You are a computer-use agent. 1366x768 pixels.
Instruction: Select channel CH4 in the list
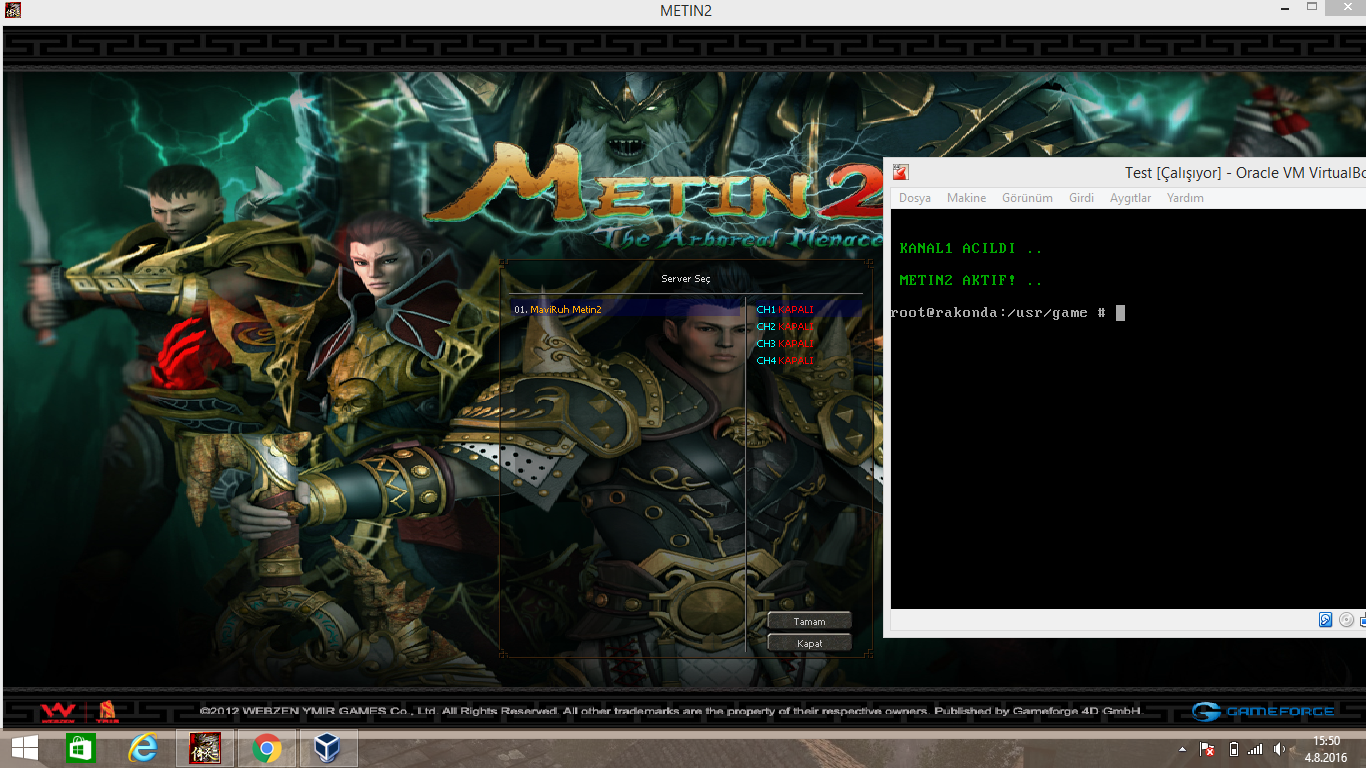coord(785,361)
